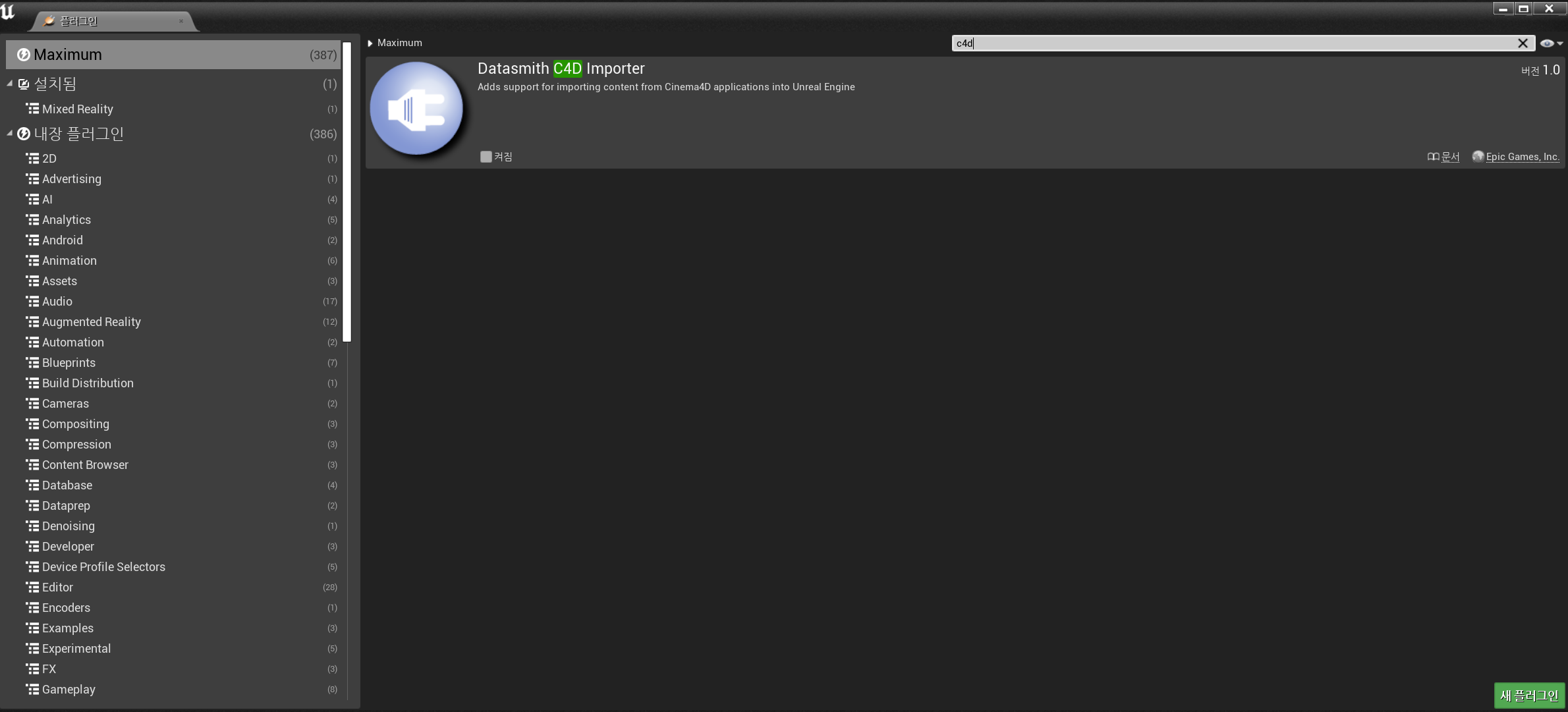Collapse the 내장 플러그인 category
1568x712 pixels.
tap(10, 134)
